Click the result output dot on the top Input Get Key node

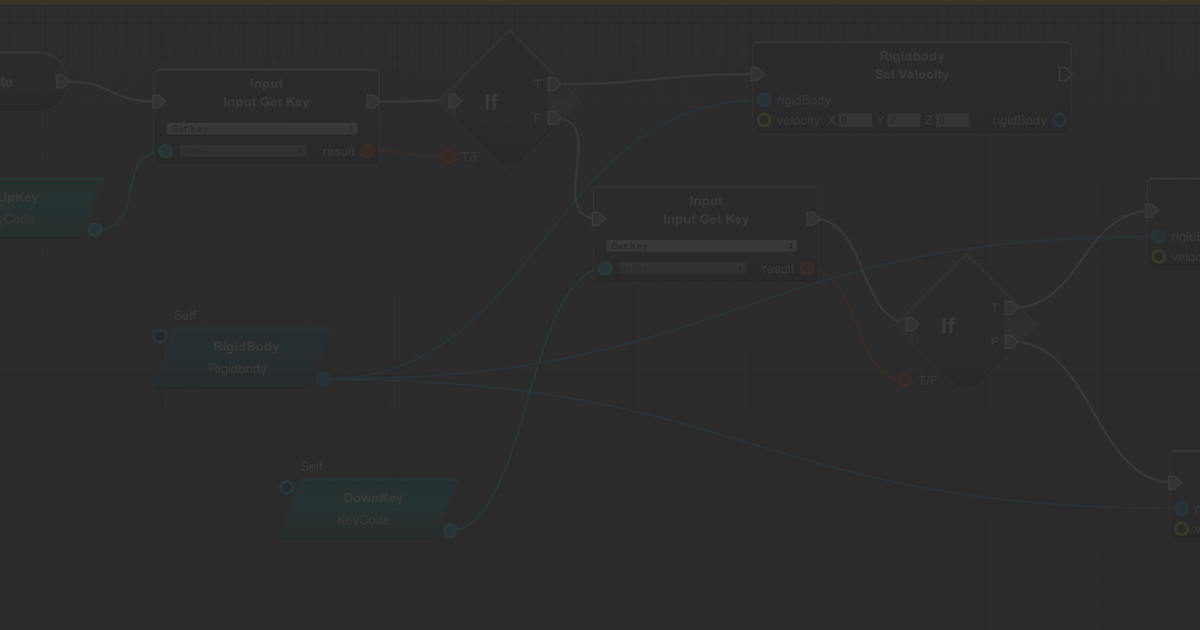[366, 152]
